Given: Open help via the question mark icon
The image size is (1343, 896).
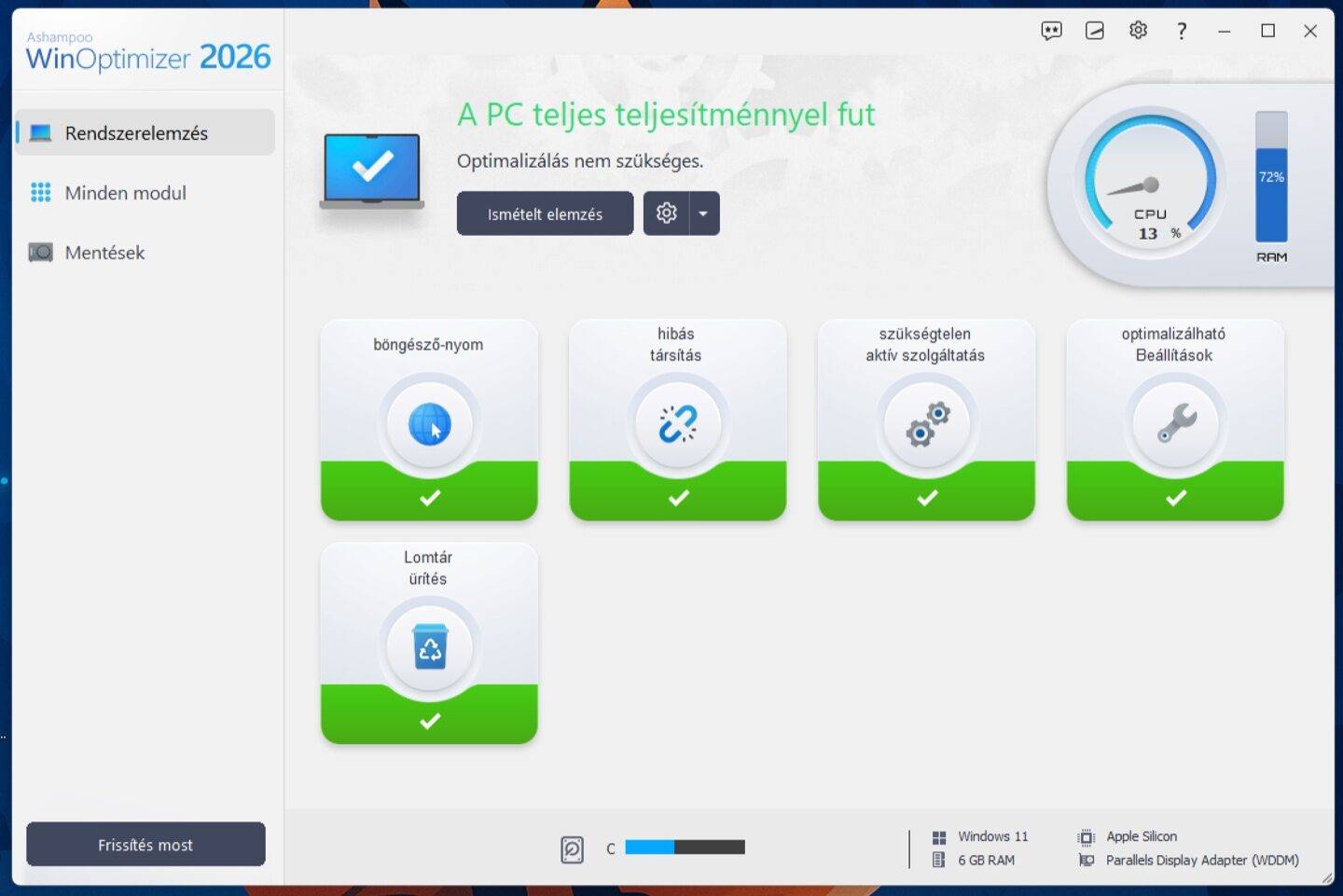Looking at the screenshot, I should pos(1182,31).
